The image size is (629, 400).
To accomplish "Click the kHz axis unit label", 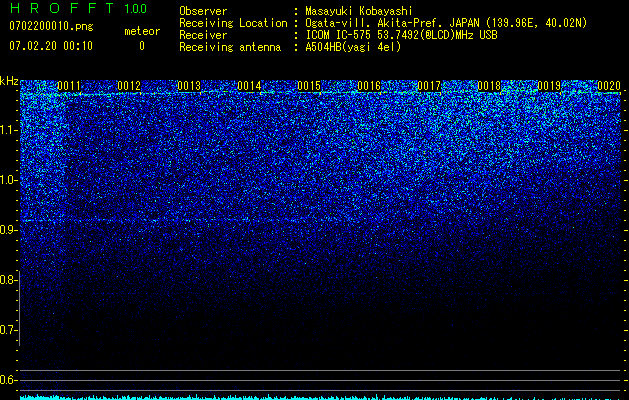I will pyautogui.click(x=9, y=81).
